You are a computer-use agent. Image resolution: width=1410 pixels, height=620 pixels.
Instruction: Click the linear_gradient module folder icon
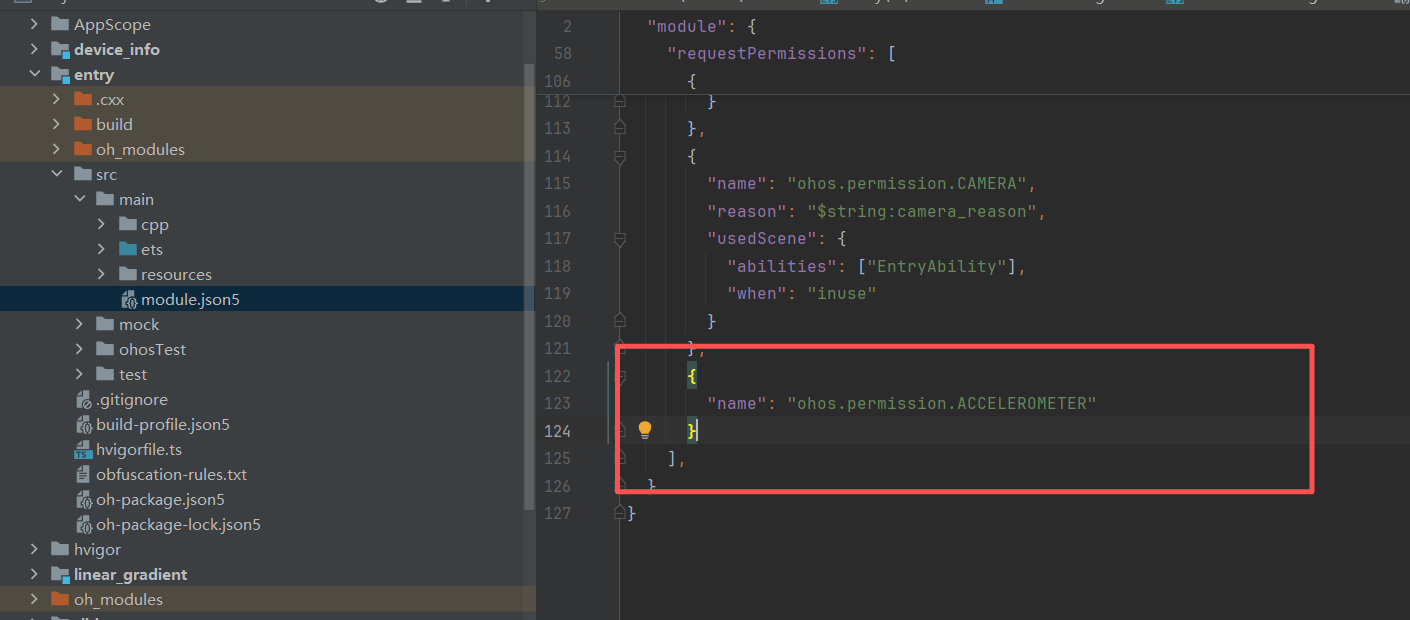pos(60,574)
